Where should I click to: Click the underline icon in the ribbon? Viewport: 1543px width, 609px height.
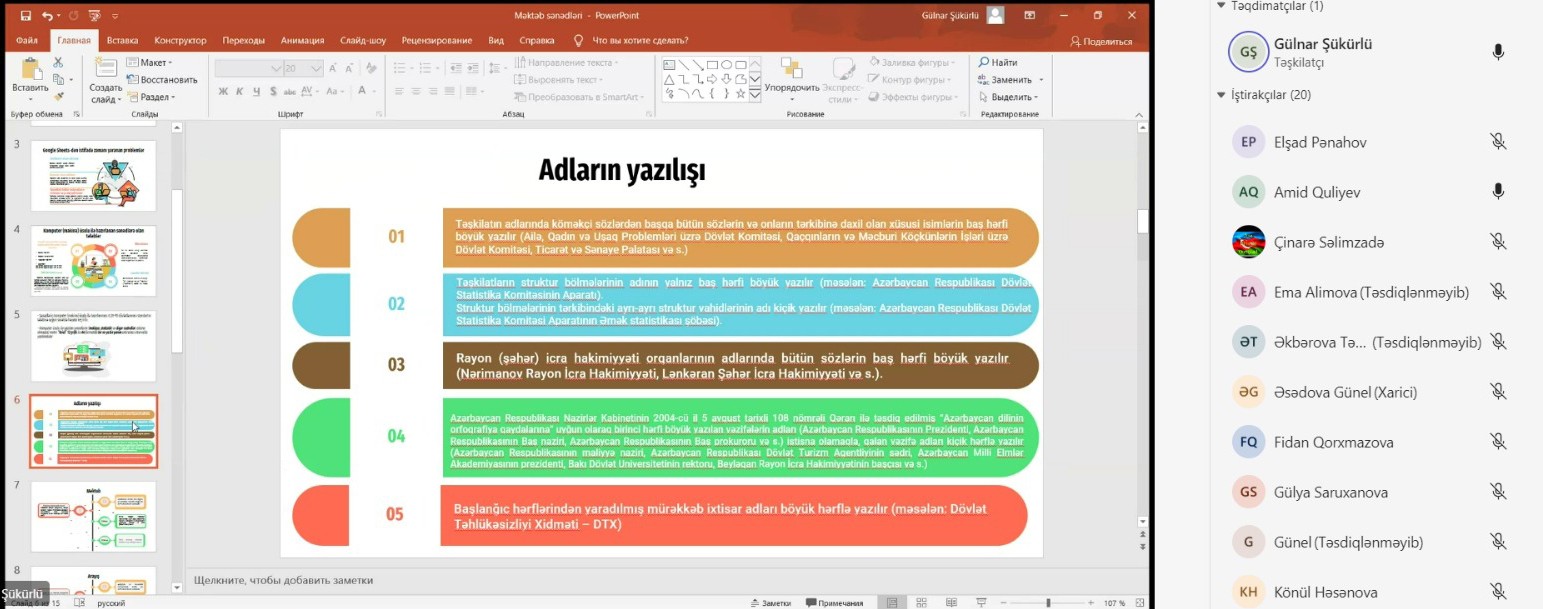(255, 90)
